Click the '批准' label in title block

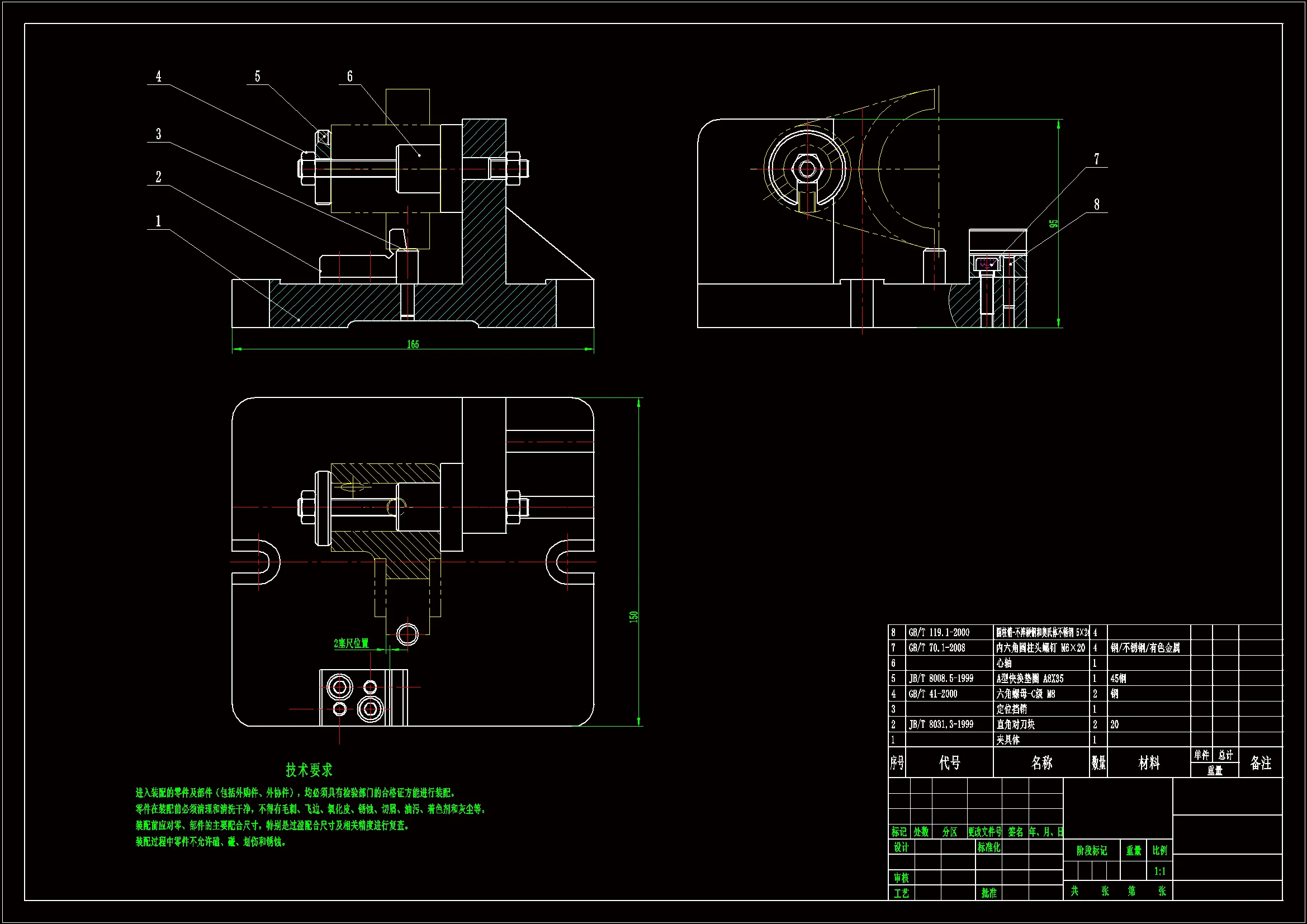click(x=989, y=893)
